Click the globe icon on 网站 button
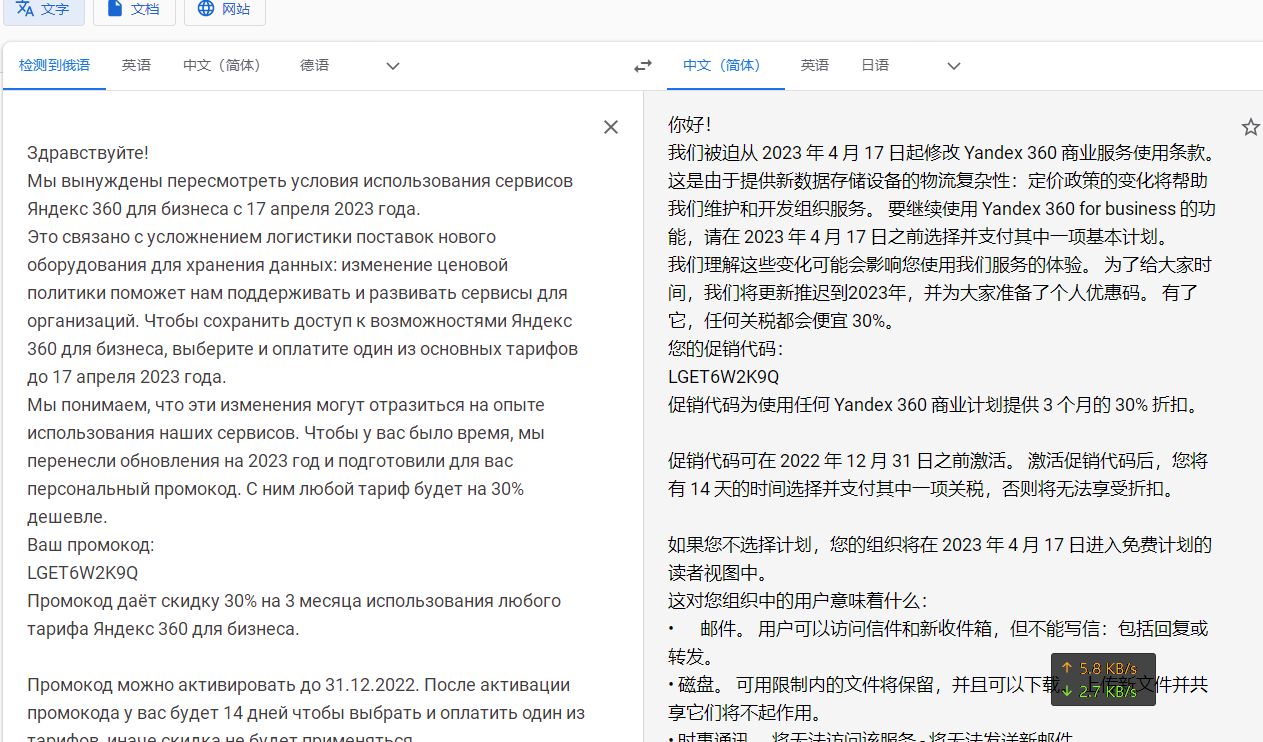 click(x=206, y=9)
